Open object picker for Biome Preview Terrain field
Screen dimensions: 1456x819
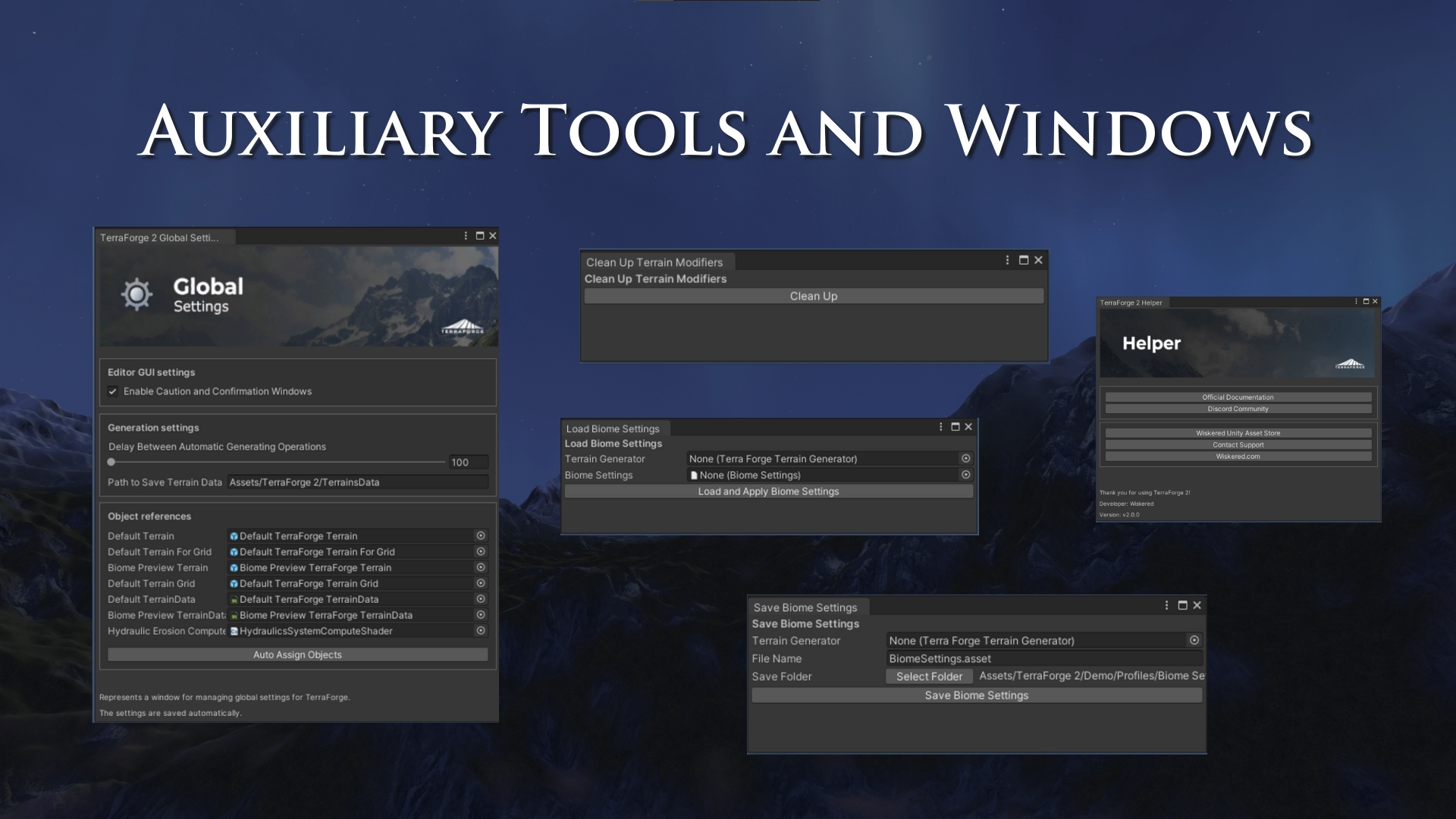[481, 567]
